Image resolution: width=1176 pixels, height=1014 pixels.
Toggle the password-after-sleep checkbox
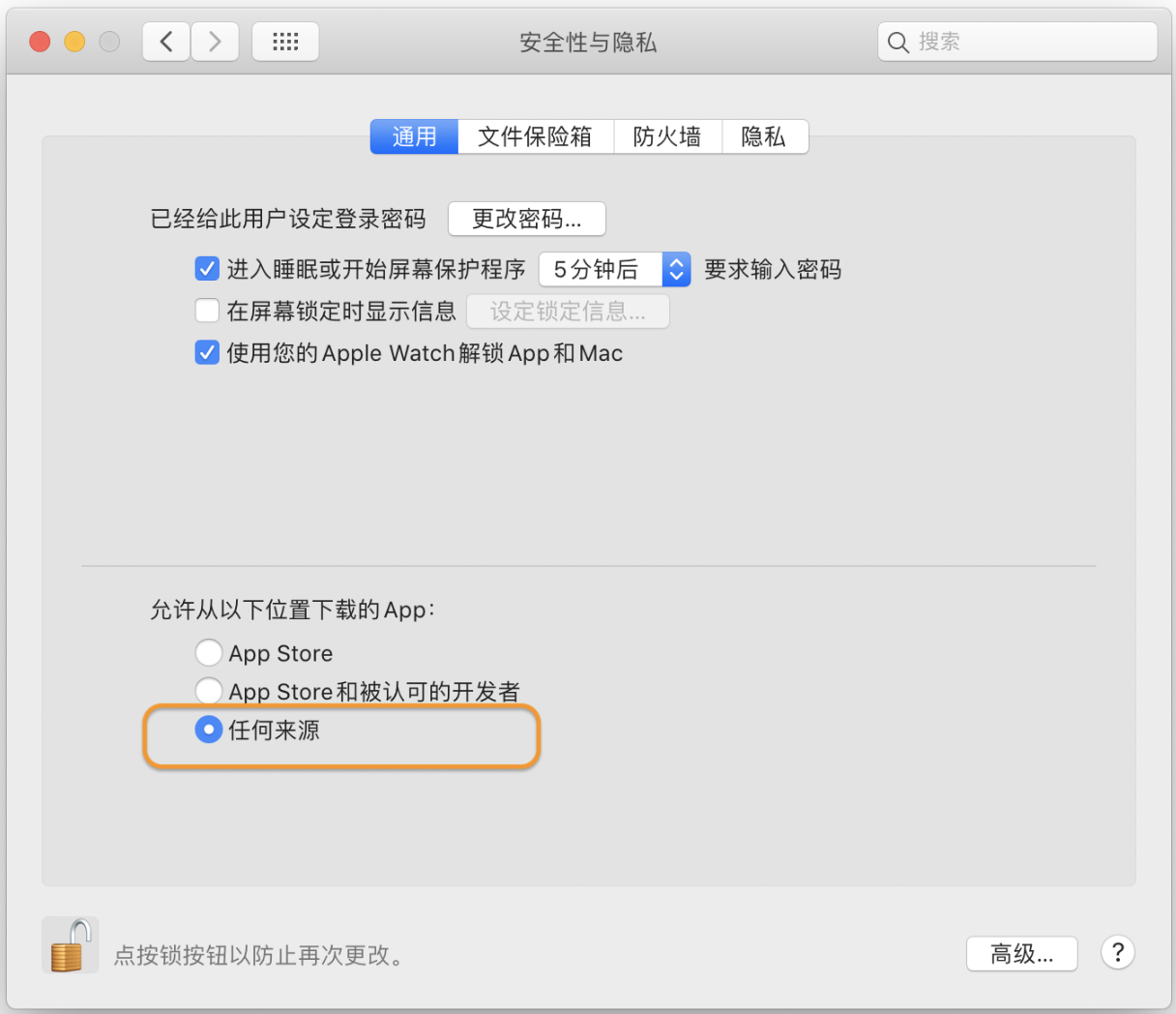click(207, 268)
